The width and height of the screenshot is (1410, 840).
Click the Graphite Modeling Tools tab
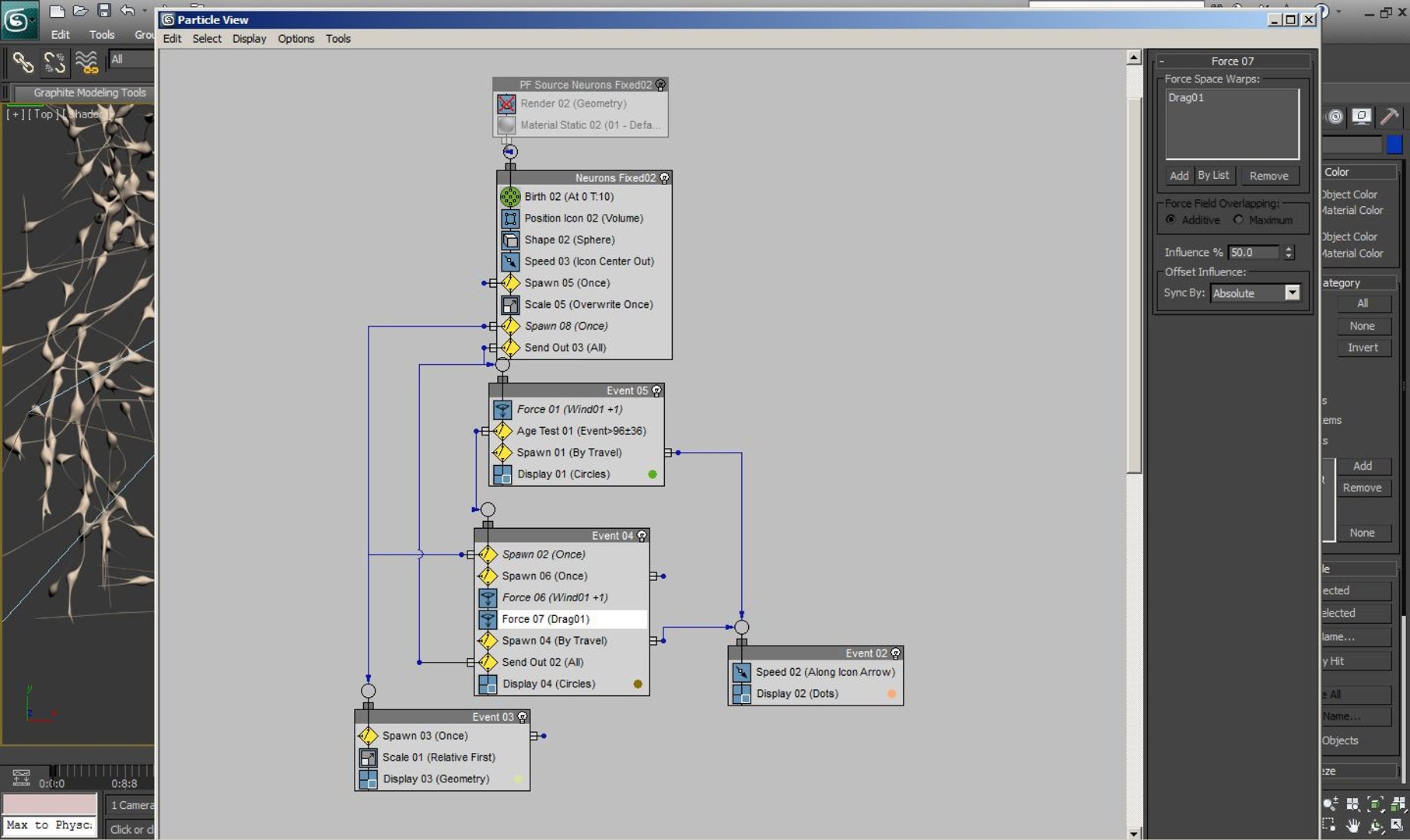coord(89,93)
